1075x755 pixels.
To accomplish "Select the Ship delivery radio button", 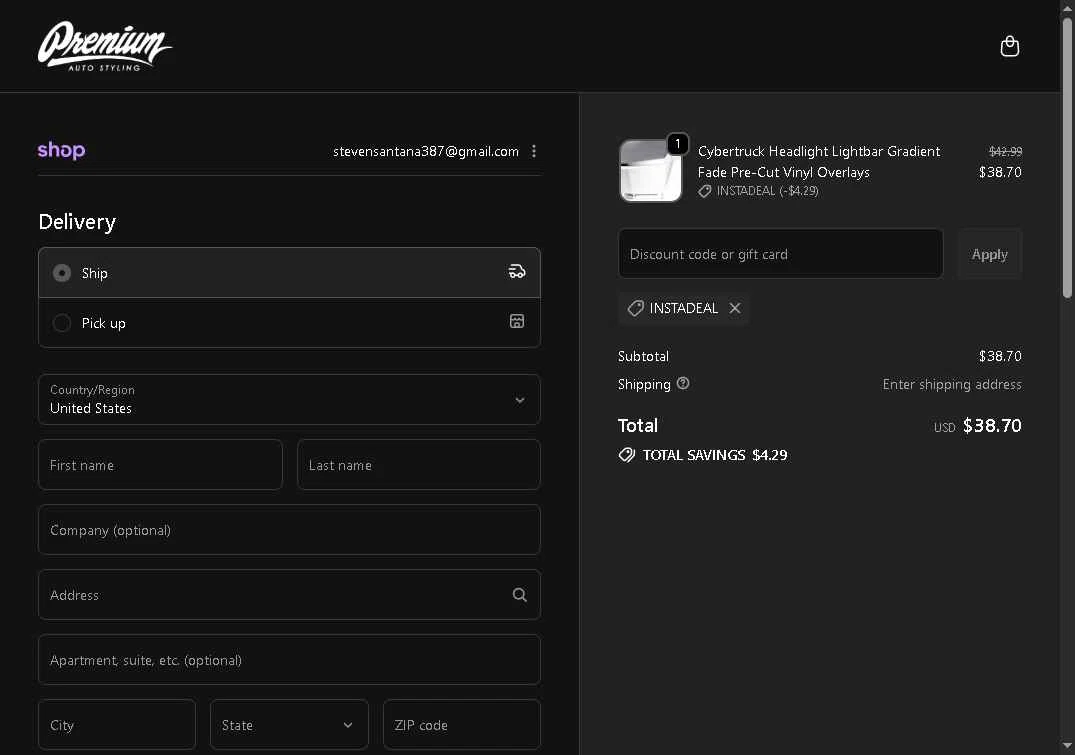I will [x=62, y=273].
